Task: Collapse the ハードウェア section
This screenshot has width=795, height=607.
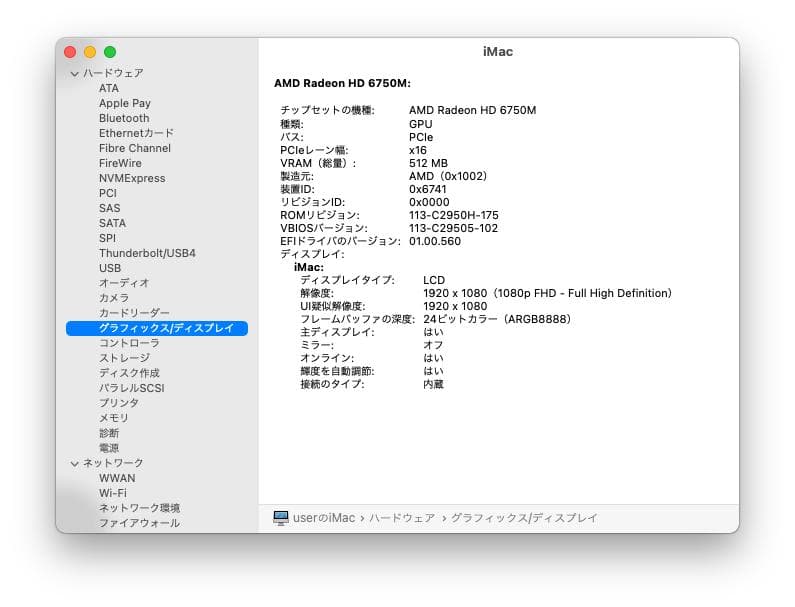Action: click(x=75, y=74)
